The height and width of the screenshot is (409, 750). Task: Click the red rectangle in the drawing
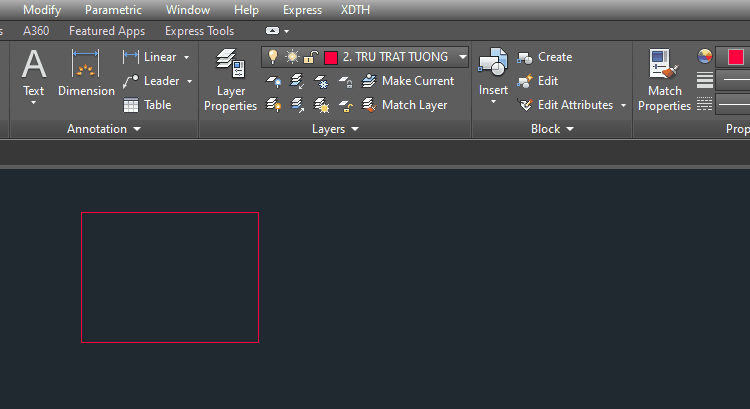coord(170,213)
